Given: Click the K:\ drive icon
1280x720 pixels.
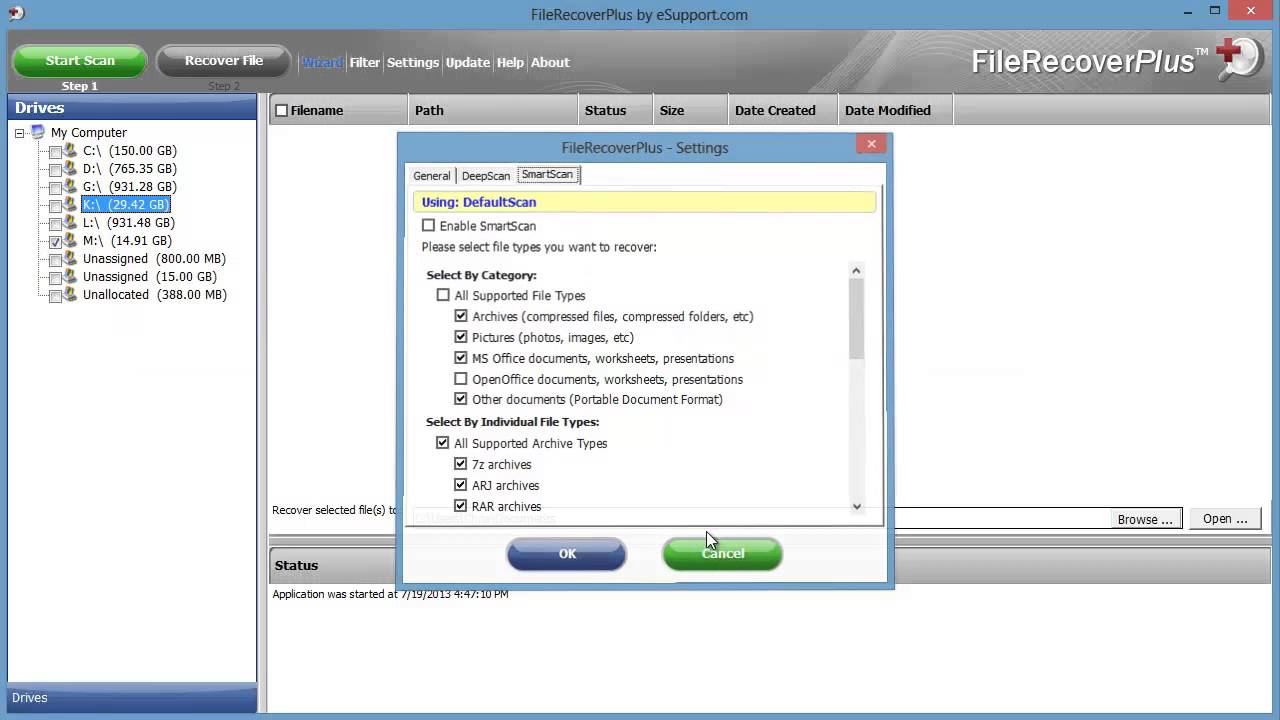Looking at the screenshot, I should coord(70,204).
